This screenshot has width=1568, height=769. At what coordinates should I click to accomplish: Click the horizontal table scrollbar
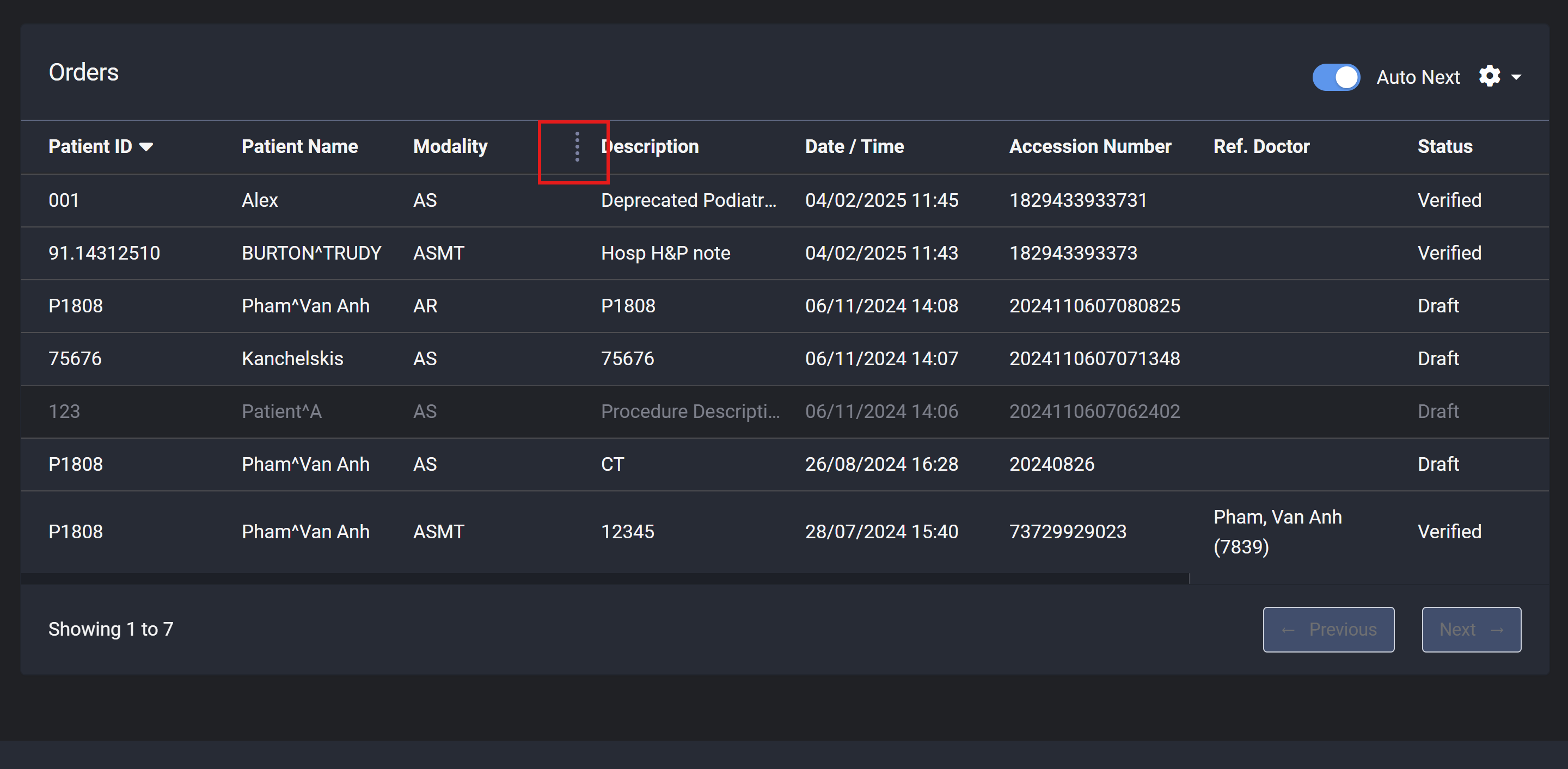[605, 579]
